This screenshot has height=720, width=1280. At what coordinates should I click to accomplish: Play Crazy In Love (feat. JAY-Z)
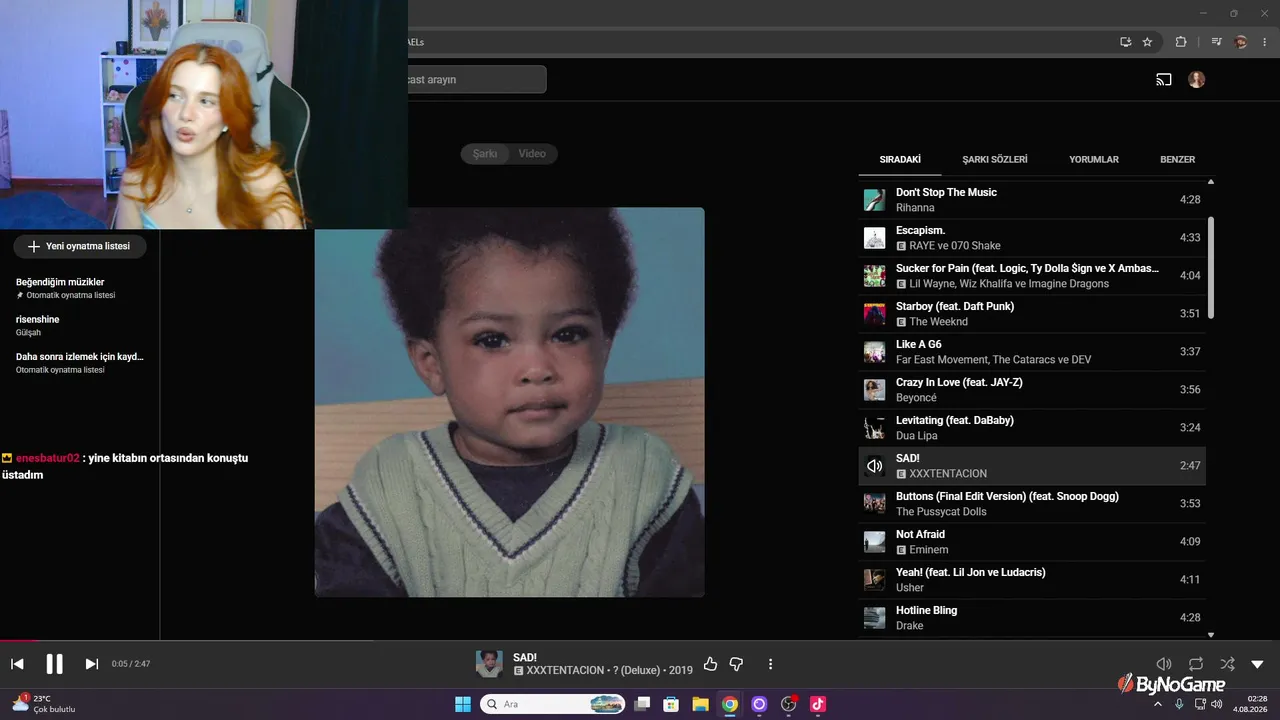pos(1032,390)
